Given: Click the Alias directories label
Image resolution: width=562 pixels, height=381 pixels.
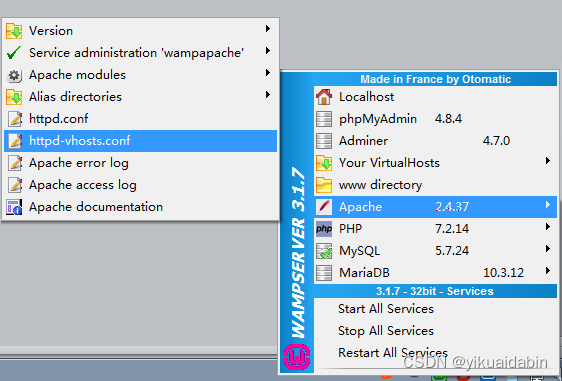Looking at the screenshot, I should pos(75,97).
